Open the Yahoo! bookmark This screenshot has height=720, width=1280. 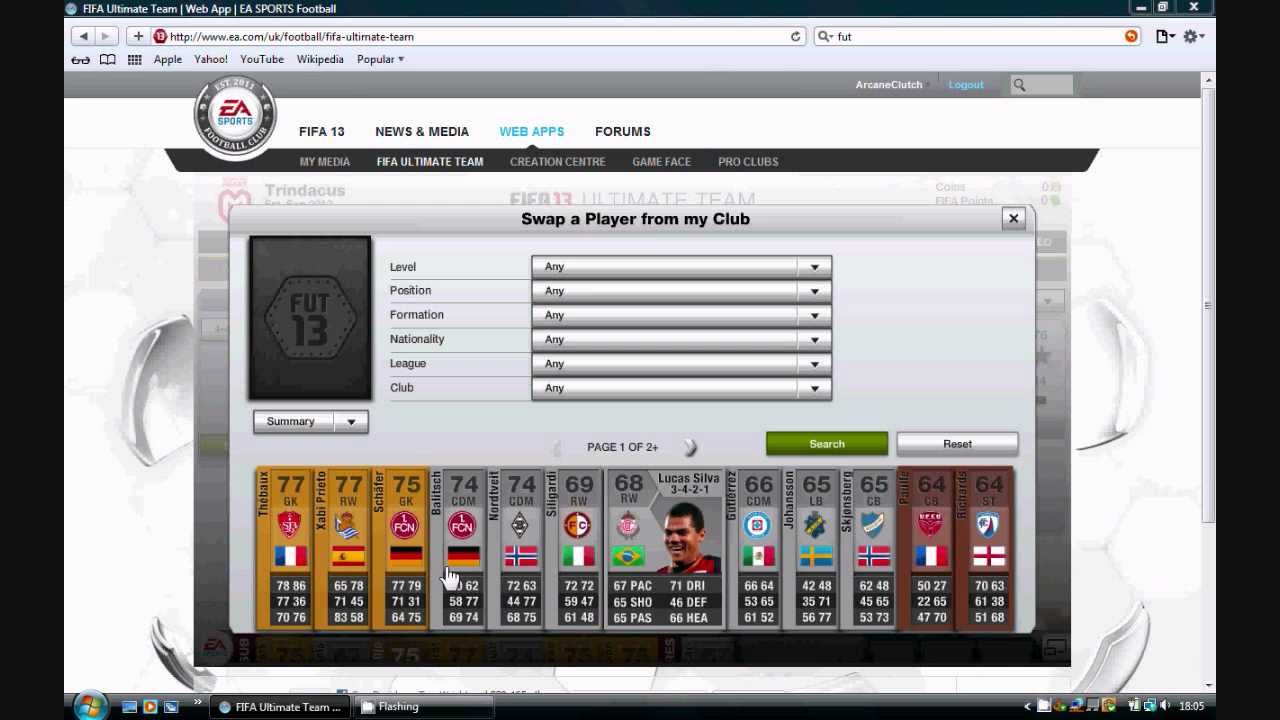211,59
